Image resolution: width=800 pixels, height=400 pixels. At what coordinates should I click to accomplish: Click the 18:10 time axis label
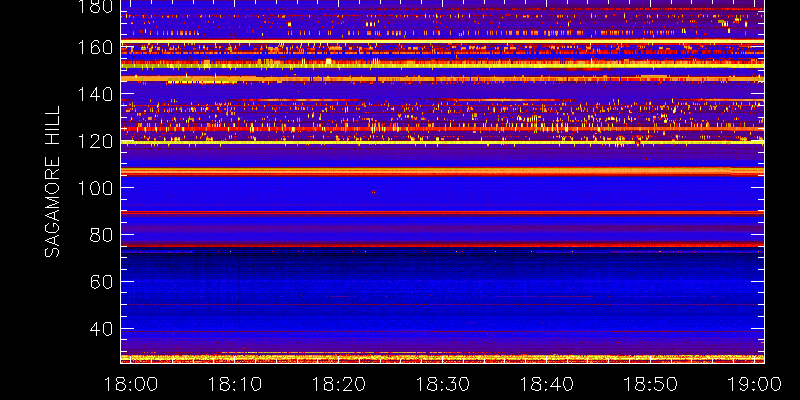tap(235, 384)
